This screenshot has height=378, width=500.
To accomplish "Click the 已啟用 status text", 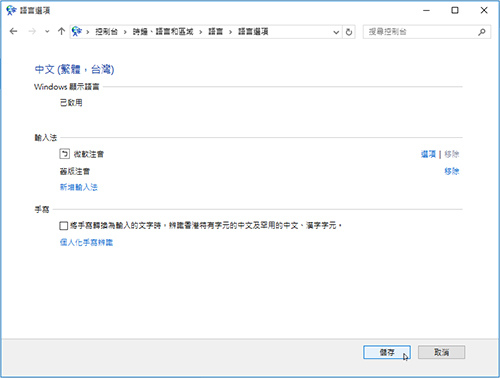I will 71,103.
